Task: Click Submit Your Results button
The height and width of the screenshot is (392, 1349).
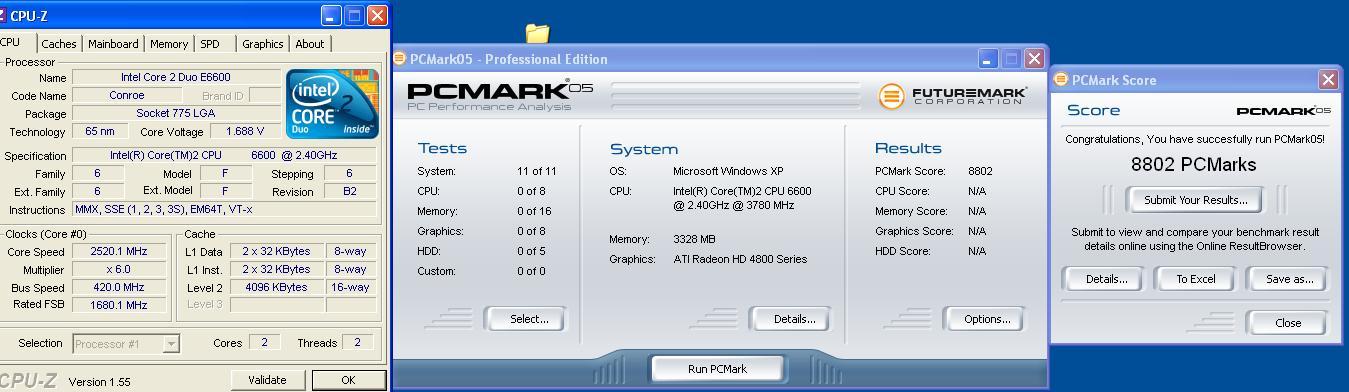Action: tap(1196, 200)
